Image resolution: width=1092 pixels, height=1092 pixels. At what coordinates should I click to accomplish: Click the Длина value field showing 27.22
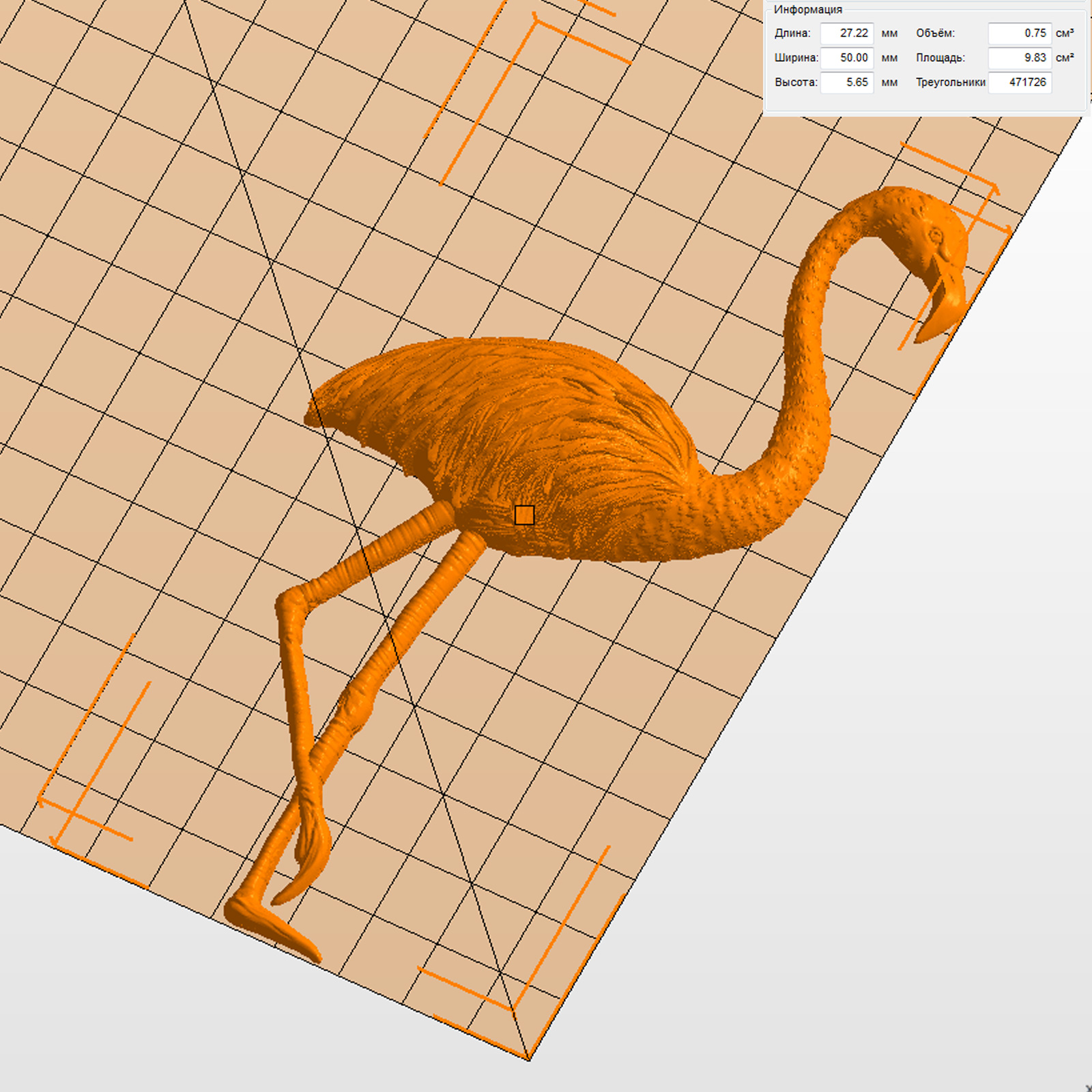(x=846, y=33)
